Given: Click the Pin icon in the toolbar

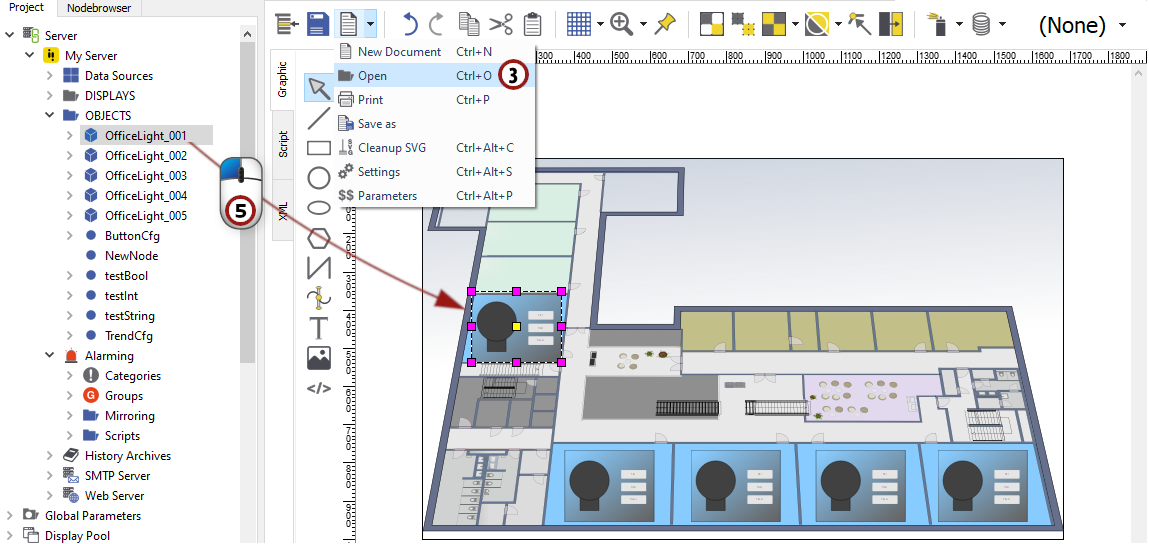Looking at the screenshot, I should pyautogui.click(x=665, y=24).
